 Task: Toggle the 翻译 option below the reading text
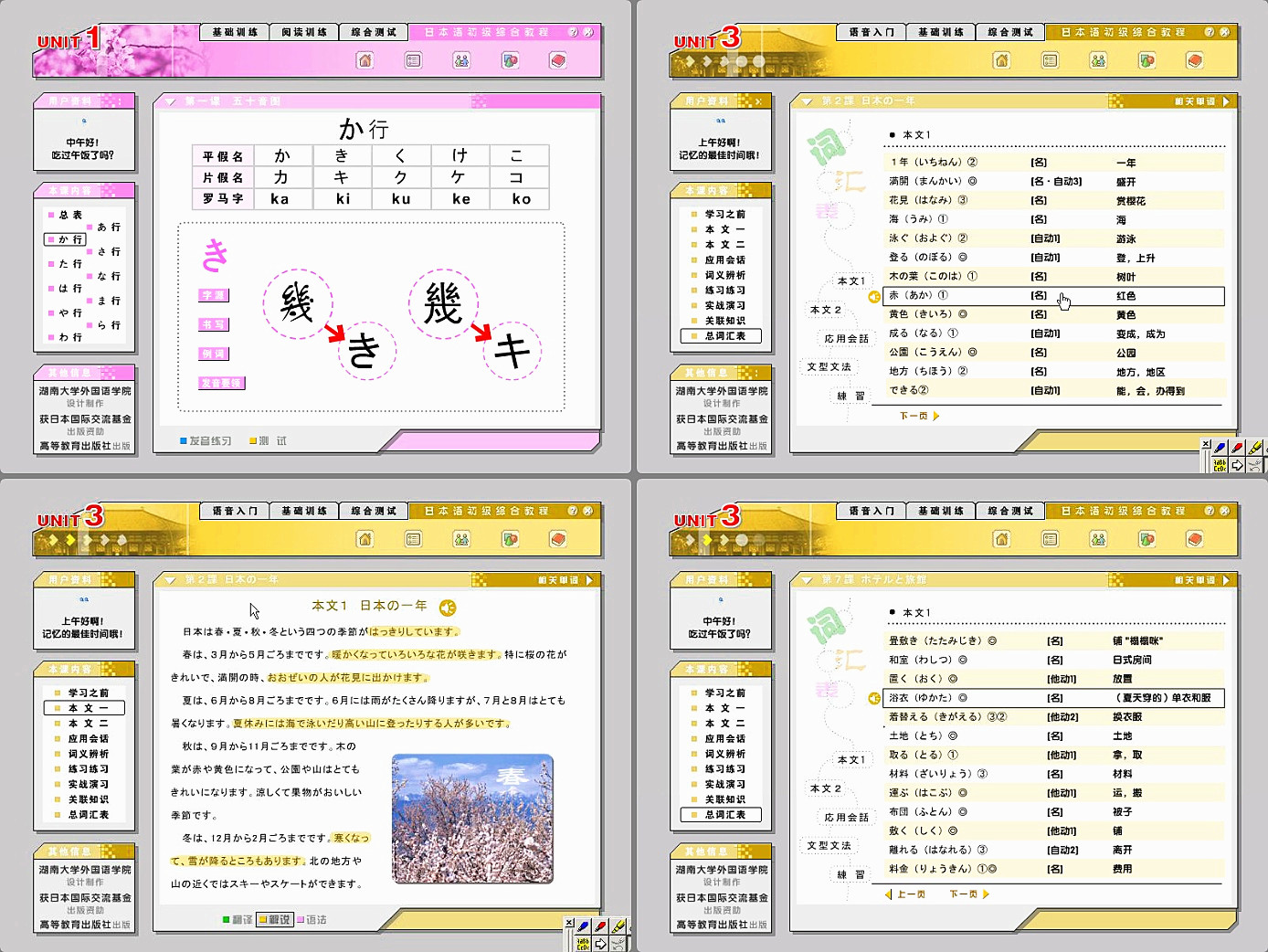point(238,920)
